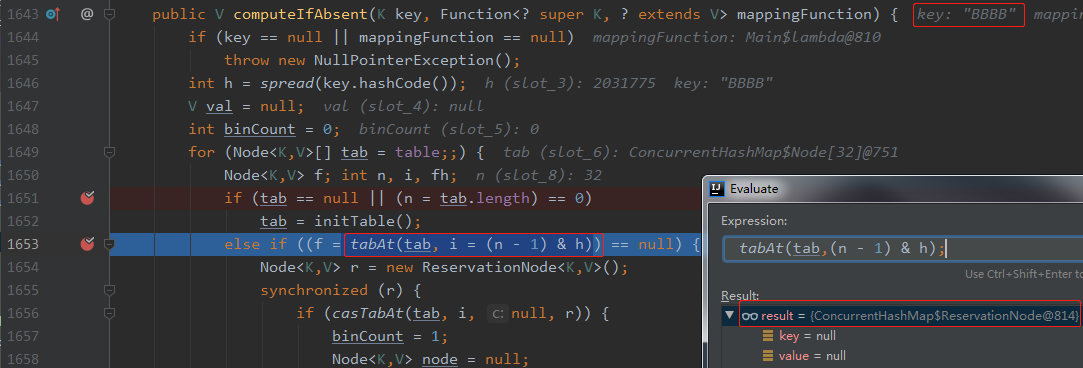Viewport: 1083px width, 368px height.
Task: Click the 'Expression:' label
Action: [753, 220]
